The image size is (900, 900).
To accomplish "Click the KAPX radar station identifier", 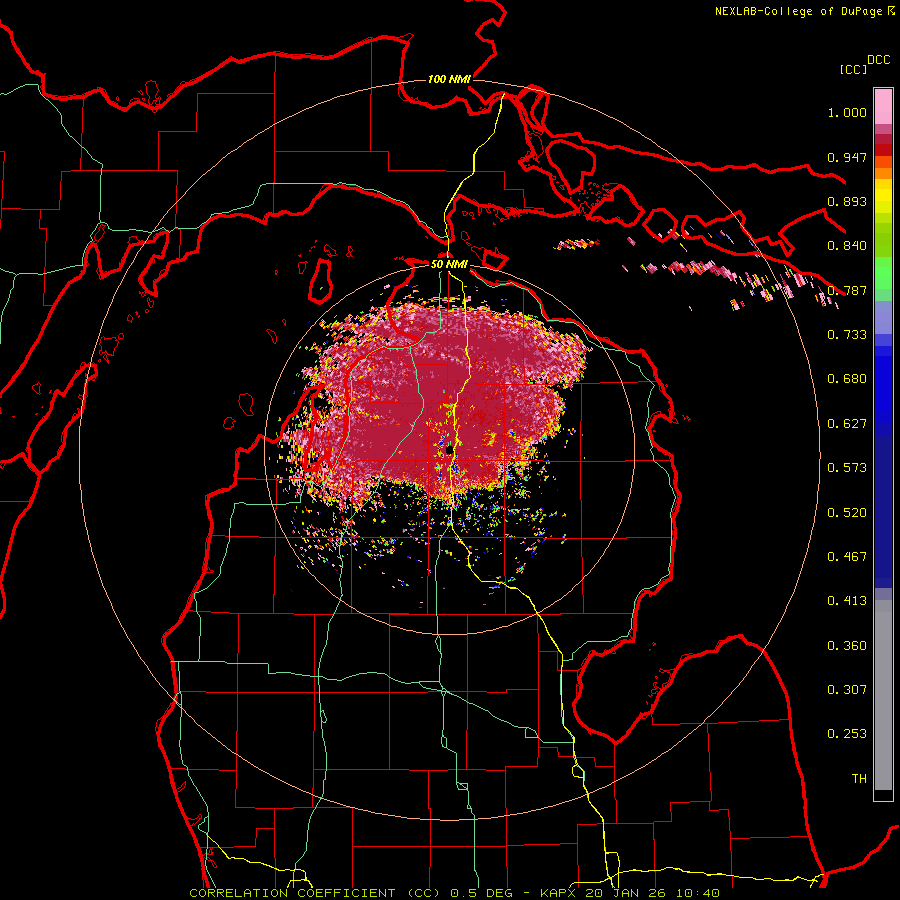I will pos(560,893).
